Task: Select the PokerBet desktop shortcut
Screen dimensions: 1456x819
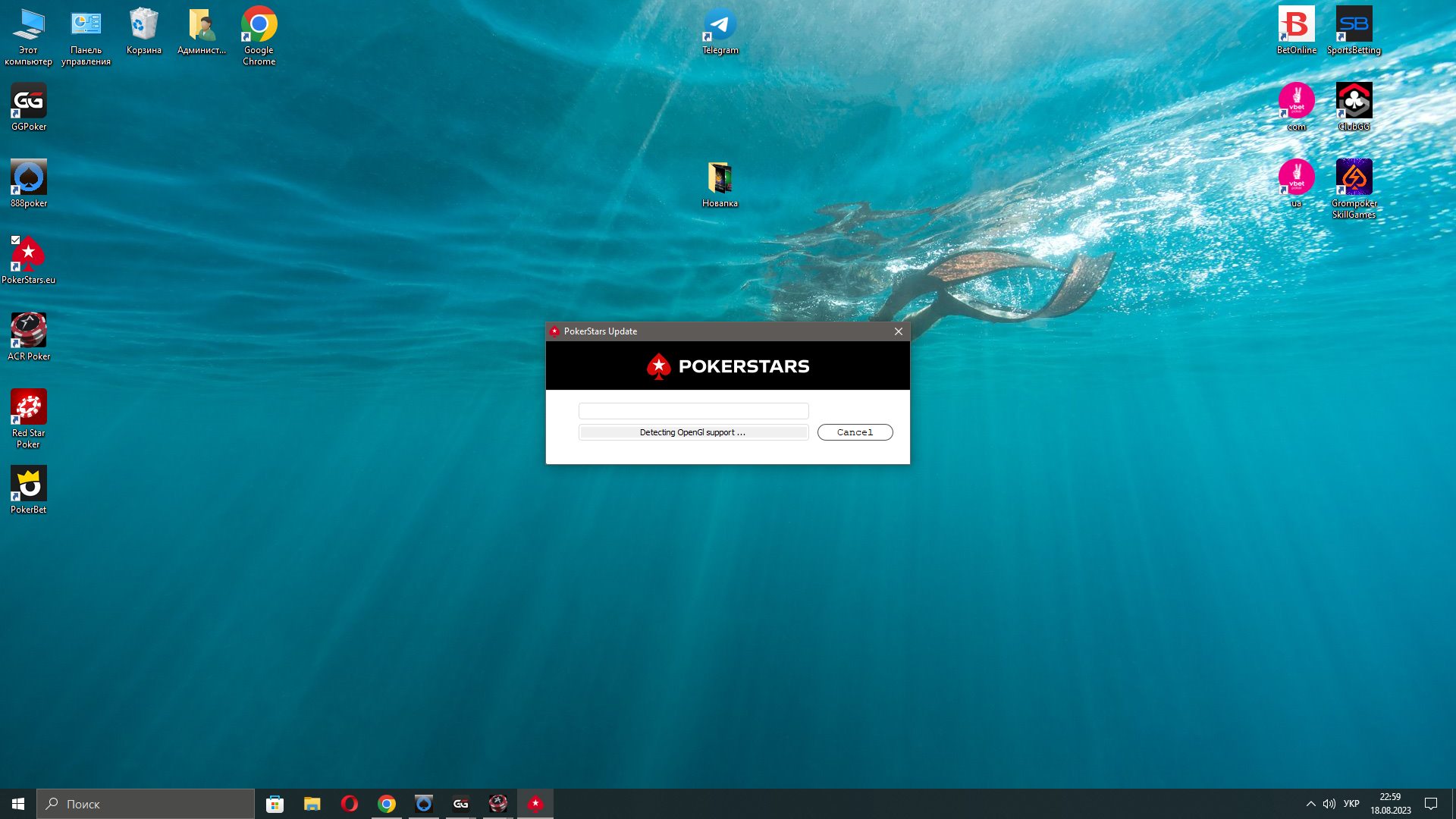Action: 29,490
